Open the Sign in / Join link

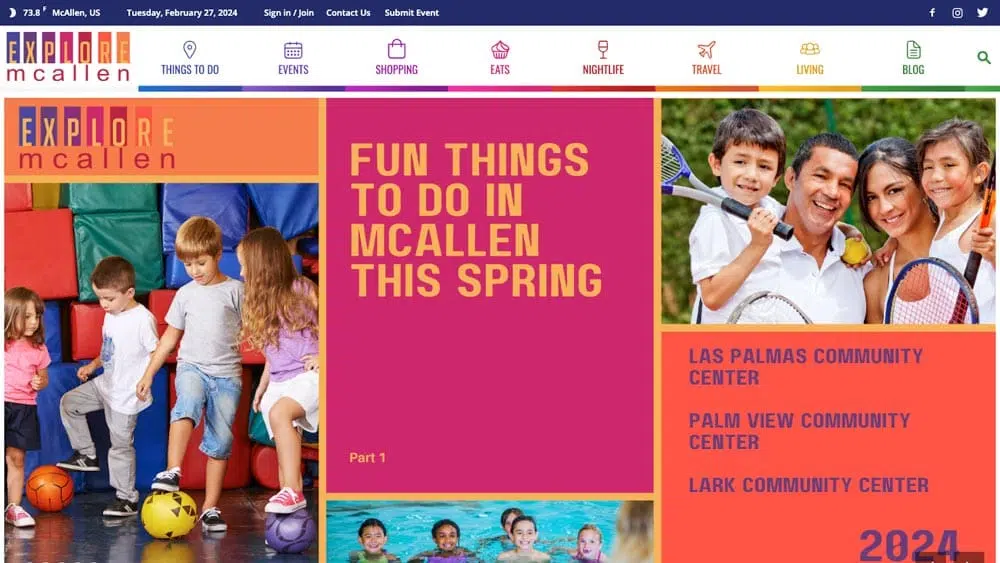point(289,13)
